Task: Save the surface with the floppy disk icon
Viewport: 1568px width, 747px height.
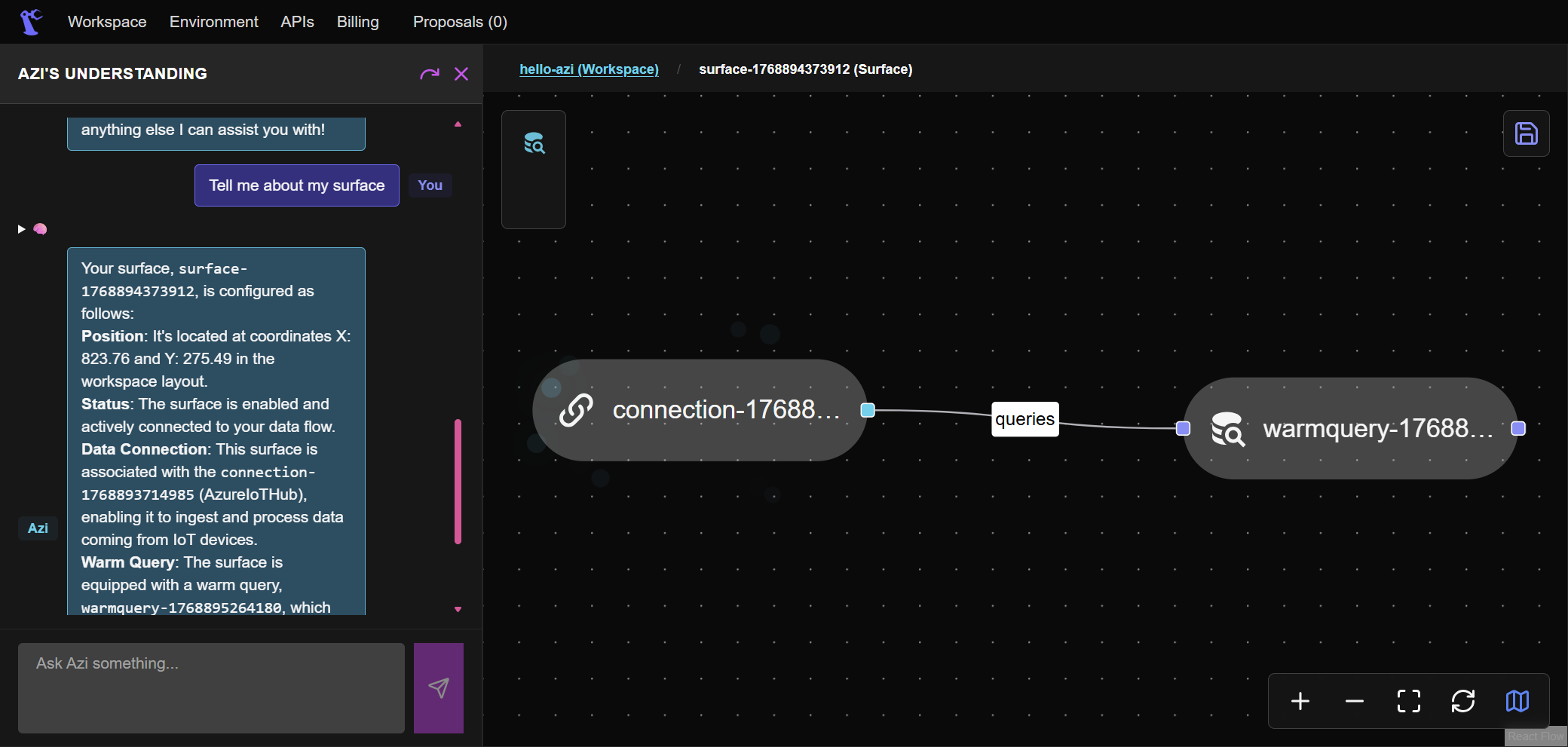Action: coord(1527,133)
